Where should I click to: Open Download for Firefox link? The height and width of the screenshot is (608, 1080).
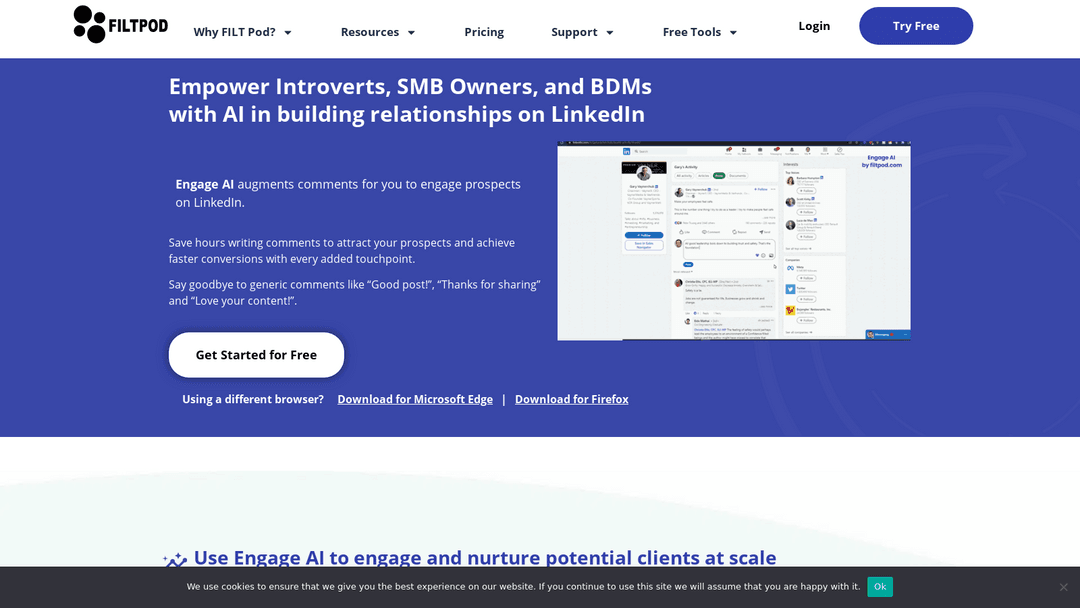[572, 399]
